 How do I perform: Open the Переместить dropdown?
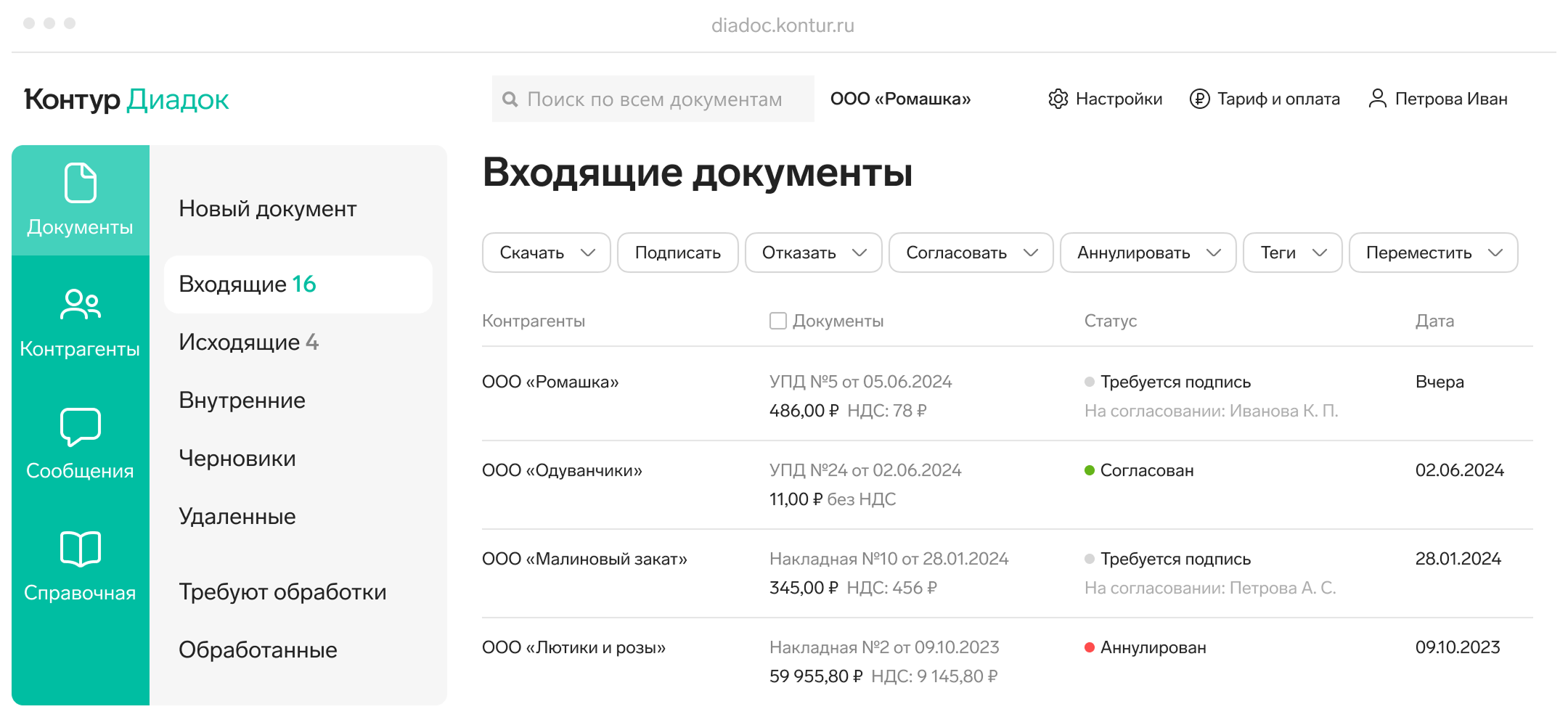[1433, 253]
